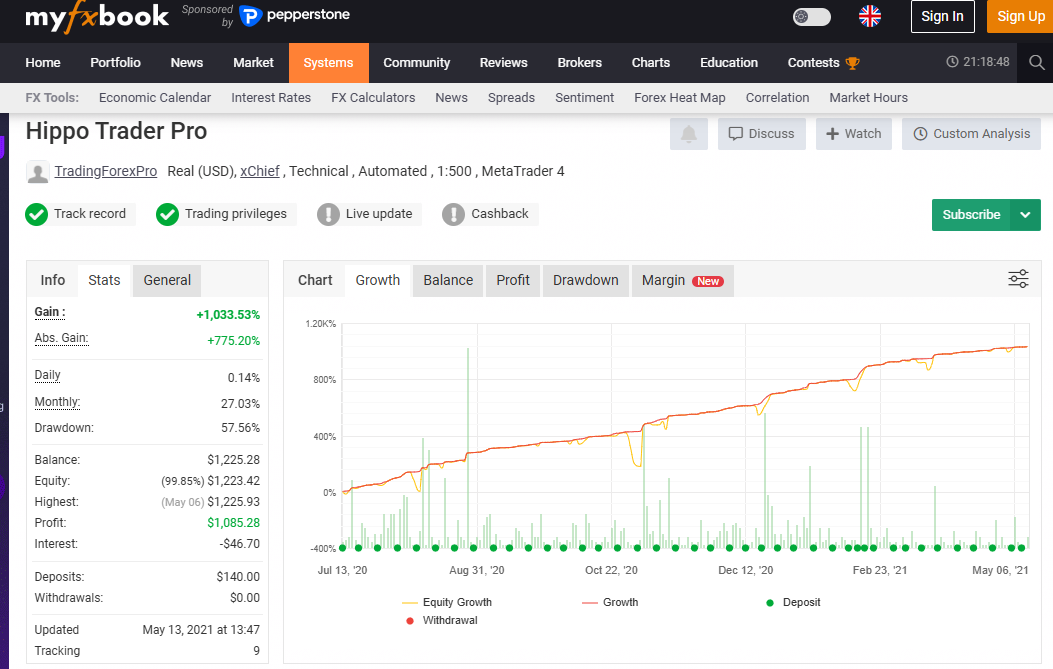Viewport: 1053px width, 669px height.
Task: Open the chart settings sliders icon
Action: pyautogui.click(x=1018, y=279)
